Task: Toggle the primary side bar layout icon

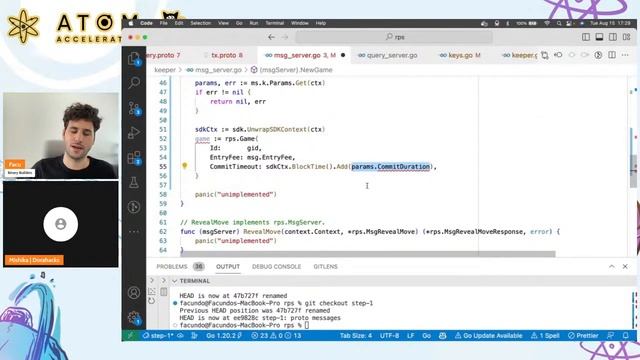Action: point(586,37)
